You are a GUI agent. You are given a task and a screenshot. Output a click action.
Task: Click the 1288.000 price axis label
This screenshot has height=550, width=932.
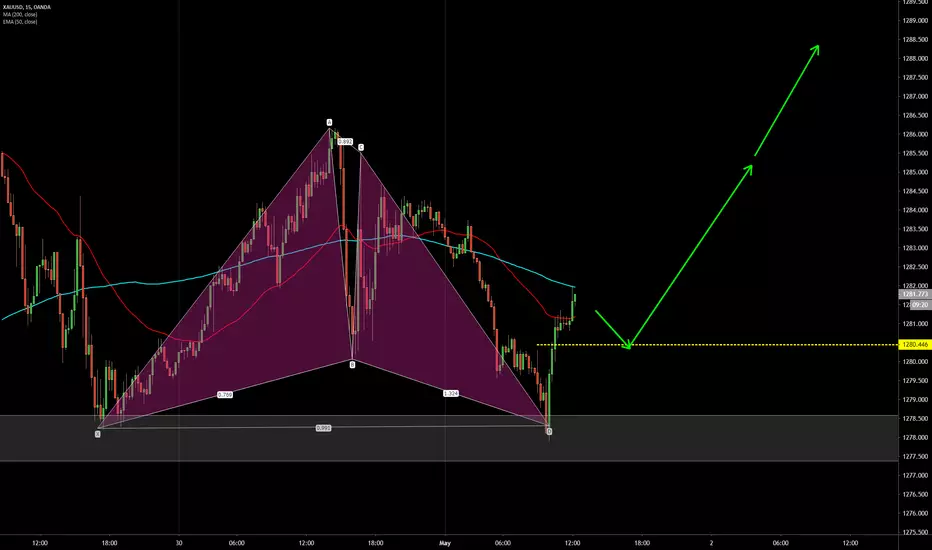(915, 58)
